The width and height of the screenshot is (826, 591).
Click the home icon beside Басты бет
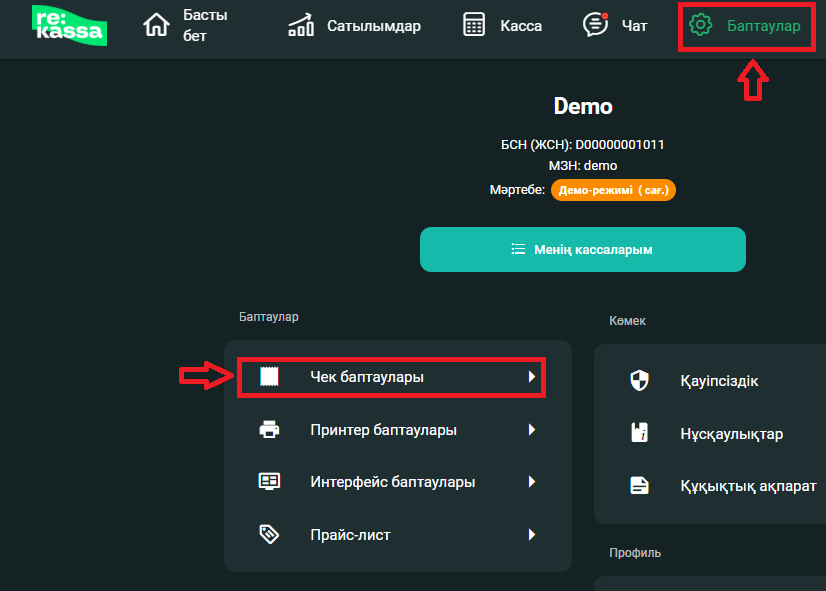[157, 26]
